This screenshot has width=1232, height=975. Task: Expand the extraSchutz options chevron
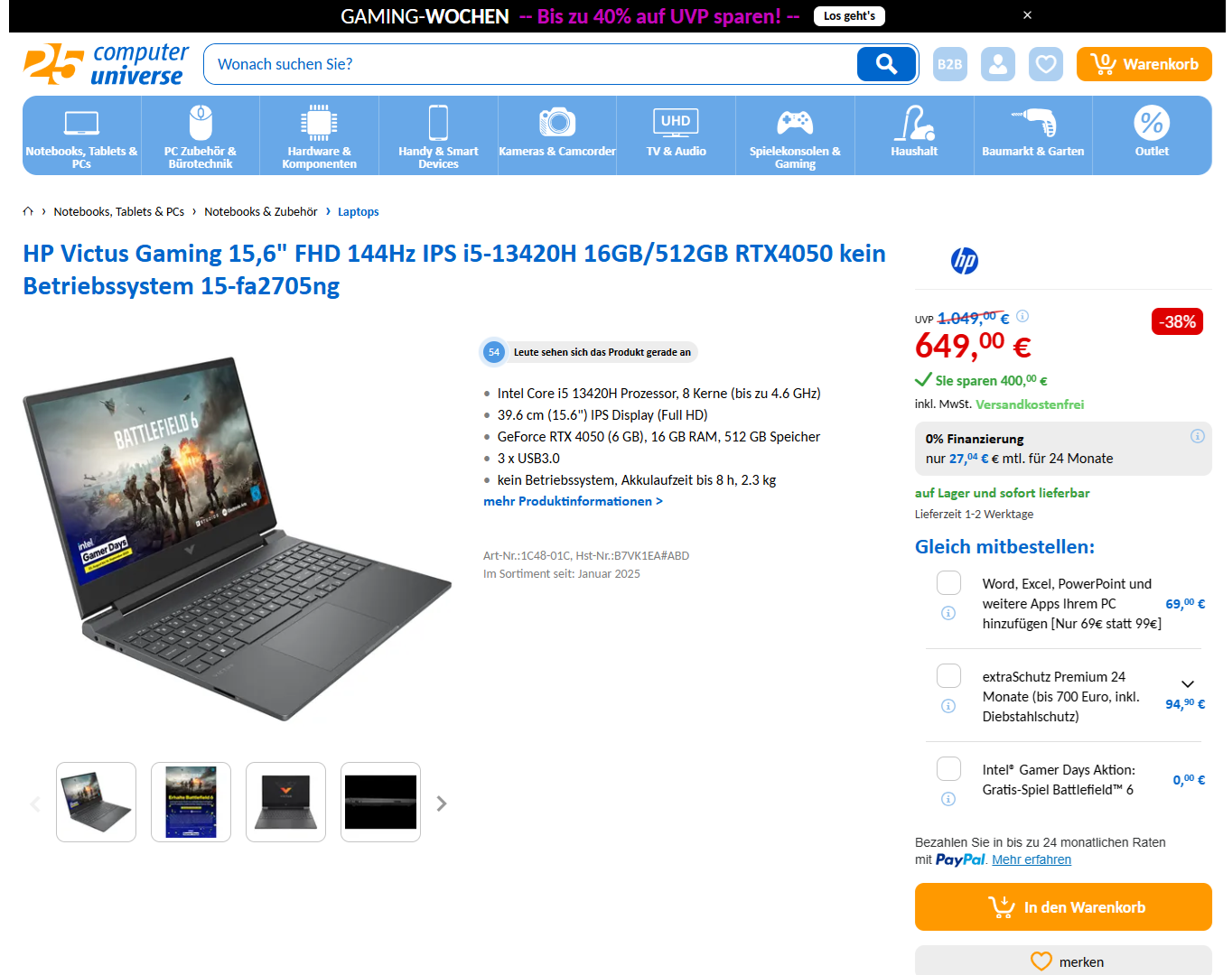click(x=1188, y=683)
